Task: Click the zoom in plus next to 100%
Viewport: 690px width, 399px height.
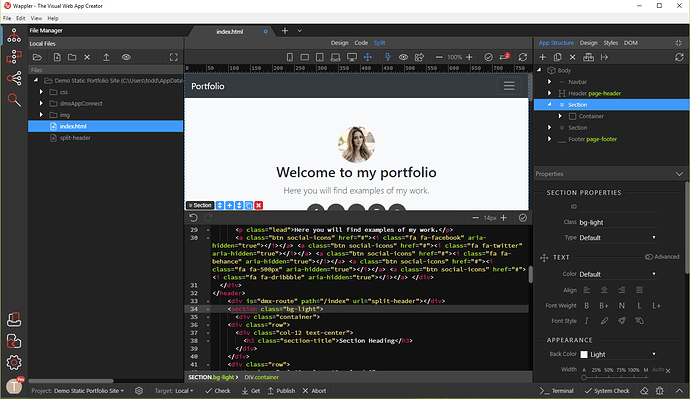Action: tap(469, 57)
